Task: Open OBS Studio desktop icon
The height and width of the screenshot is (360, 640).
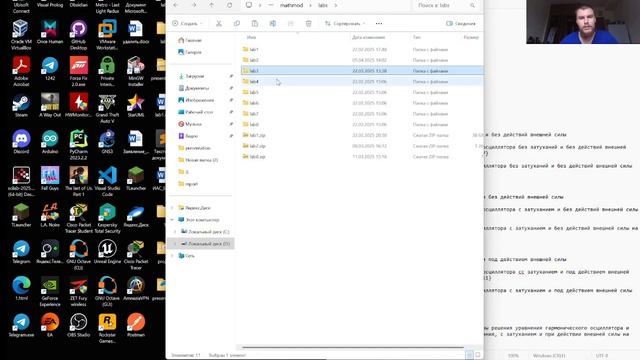Action: (x=78, y=325)
